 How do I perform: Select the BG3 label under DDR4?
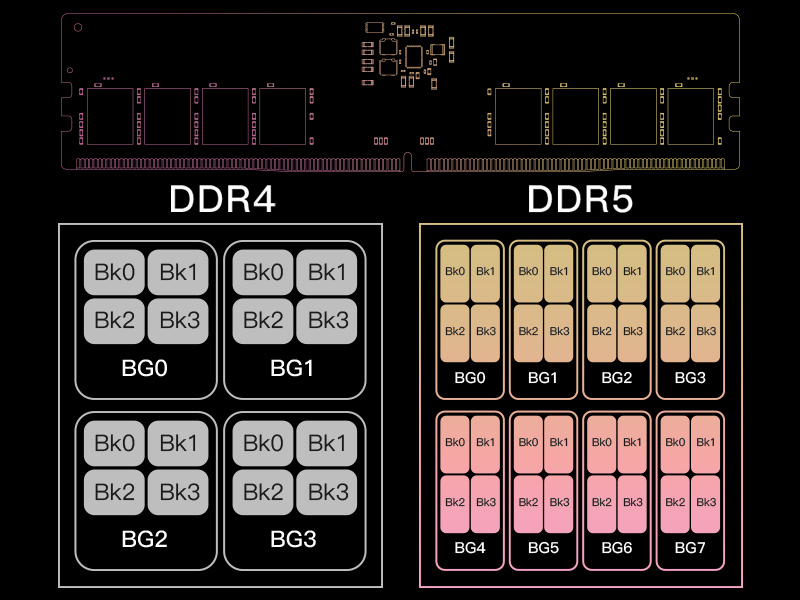293,539
